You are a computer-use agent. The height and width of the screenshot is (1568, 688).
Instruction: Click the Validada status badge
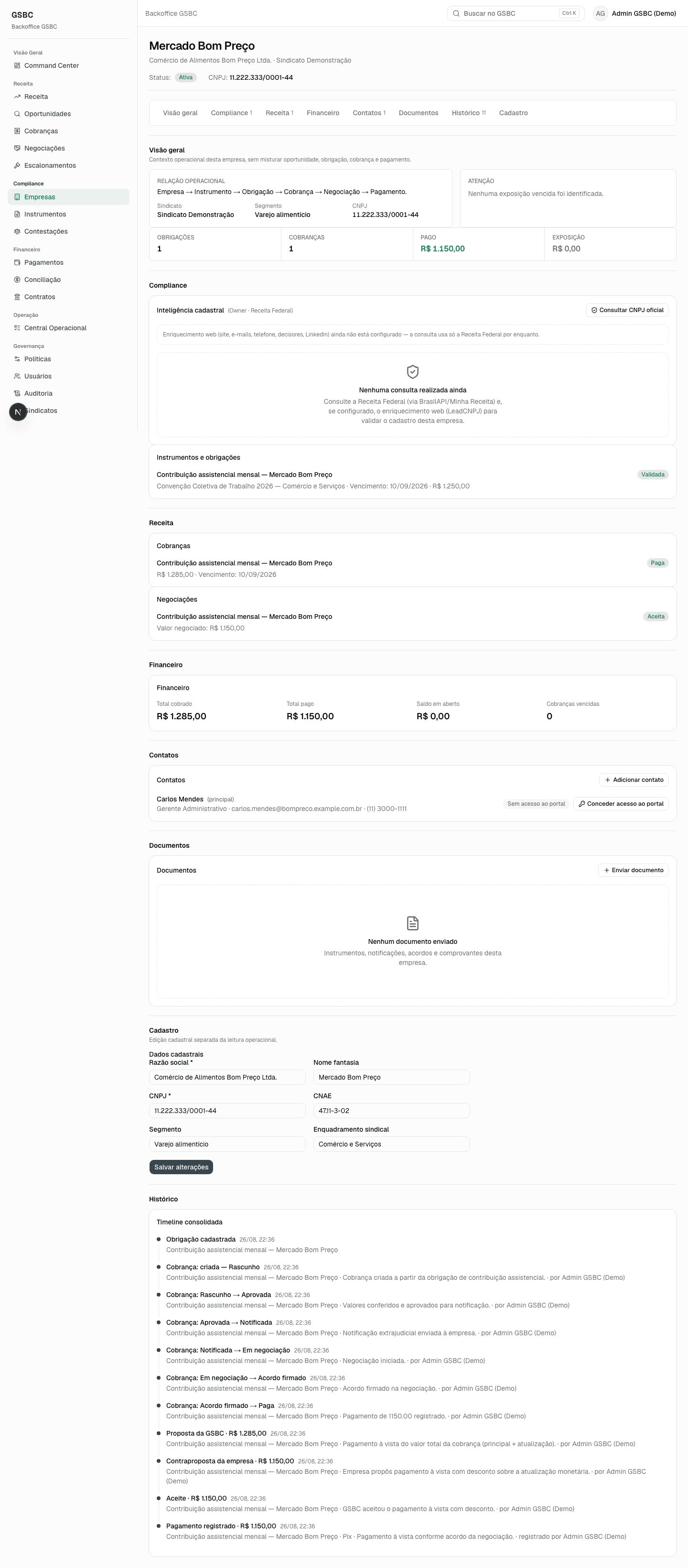[653, 475]
